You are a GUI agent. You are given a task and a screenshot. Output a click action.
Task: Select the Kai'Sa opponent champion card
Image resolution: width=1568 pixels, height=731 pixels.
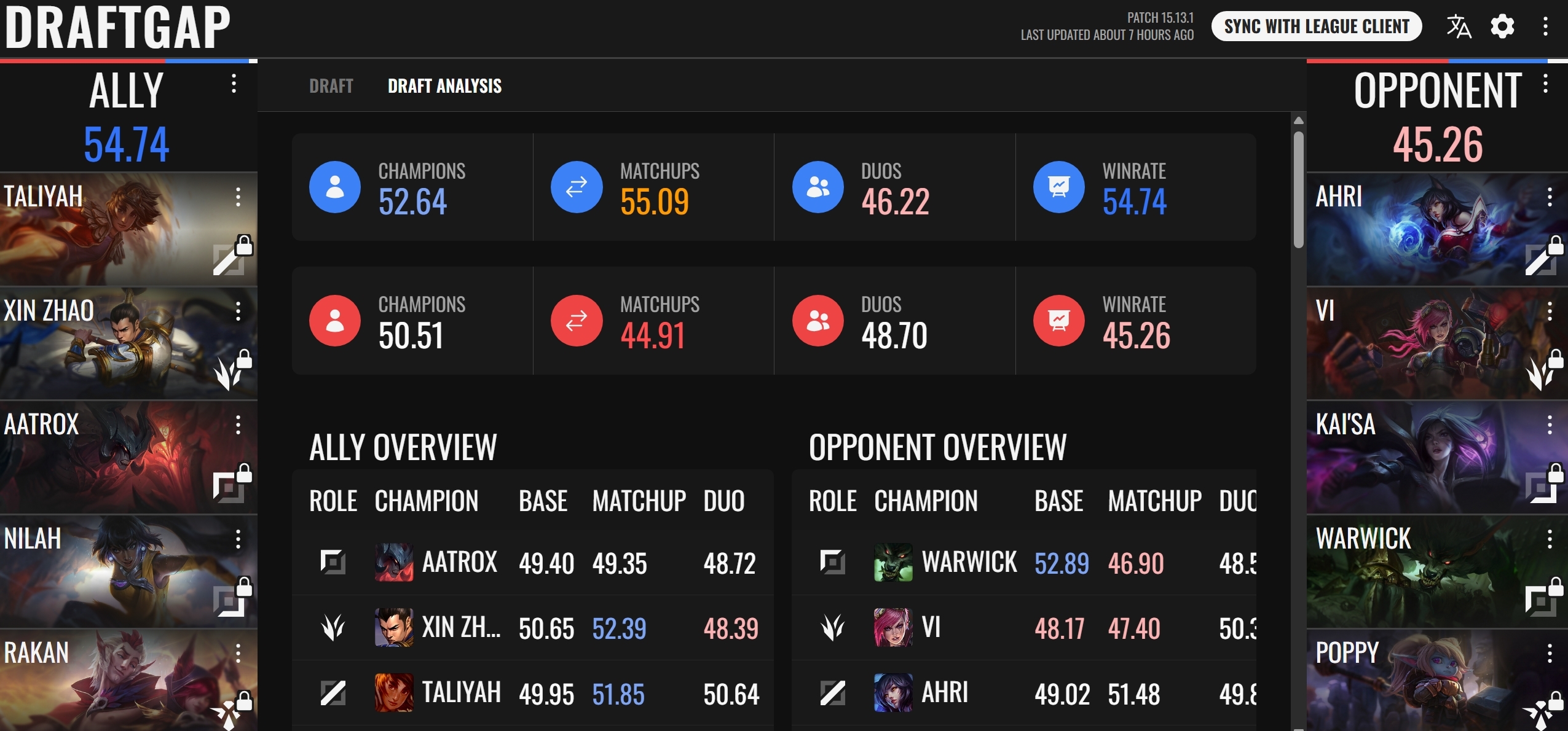click(x=1437, y=458)
